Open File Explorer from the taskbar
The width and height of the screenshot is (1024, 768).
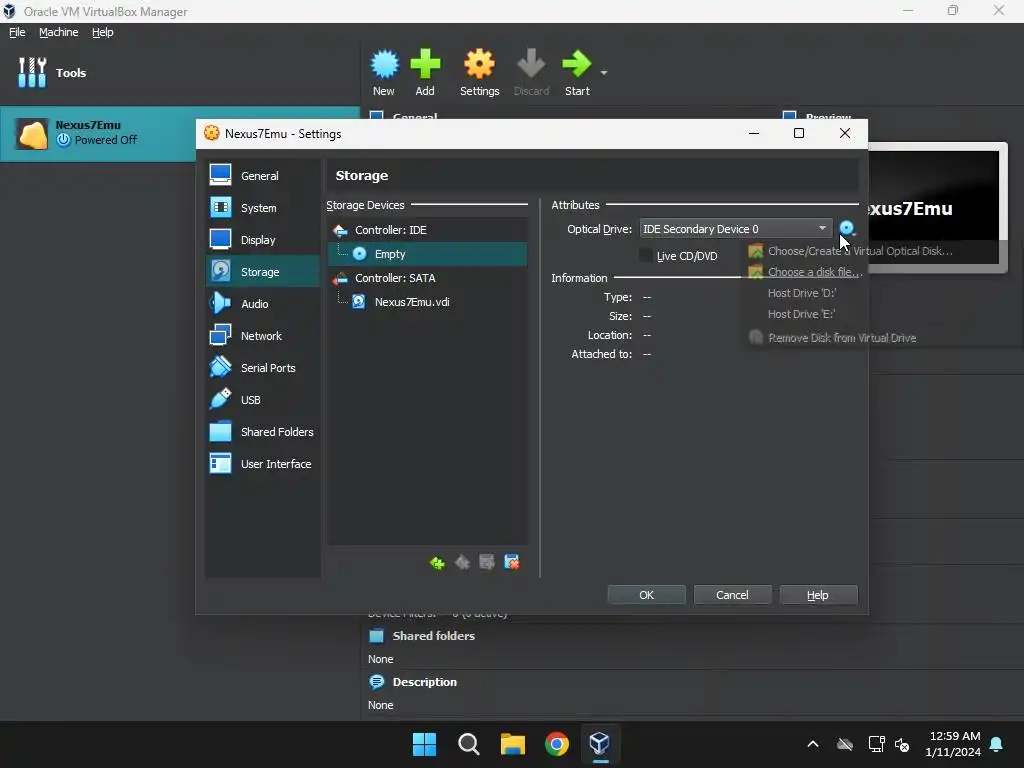pos(513,744)
